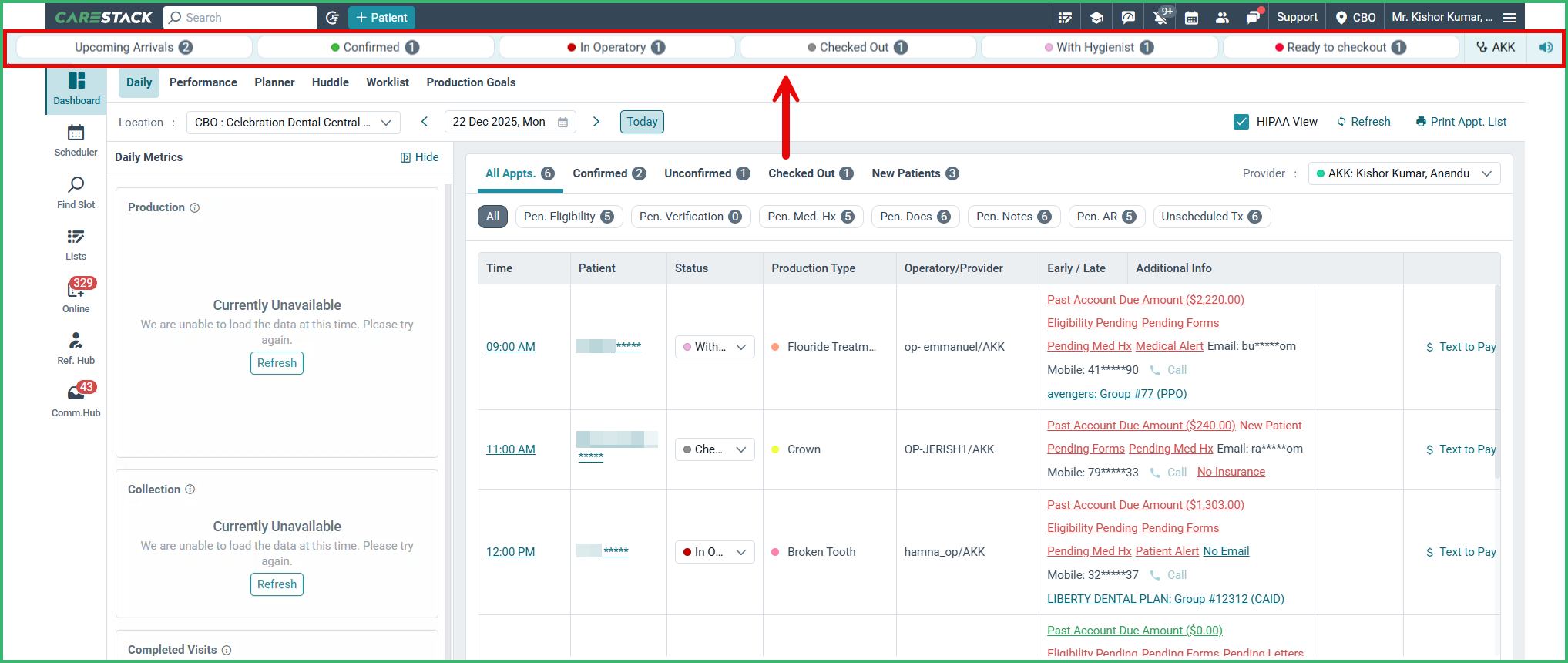Open Online with 329 badge

(76, 296)
